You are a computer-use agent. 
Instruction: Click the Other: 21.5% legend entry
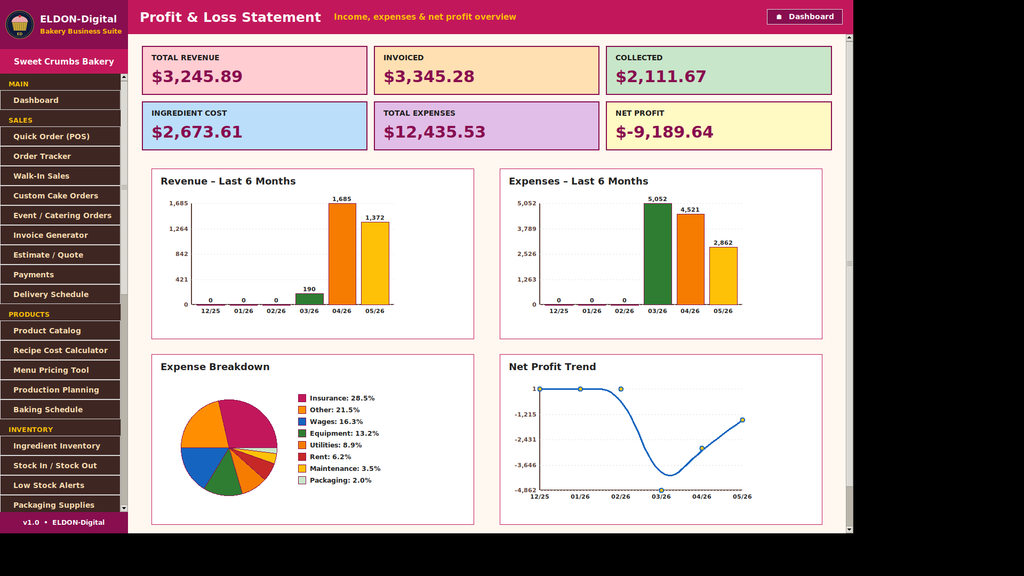[x=334, y=410]
